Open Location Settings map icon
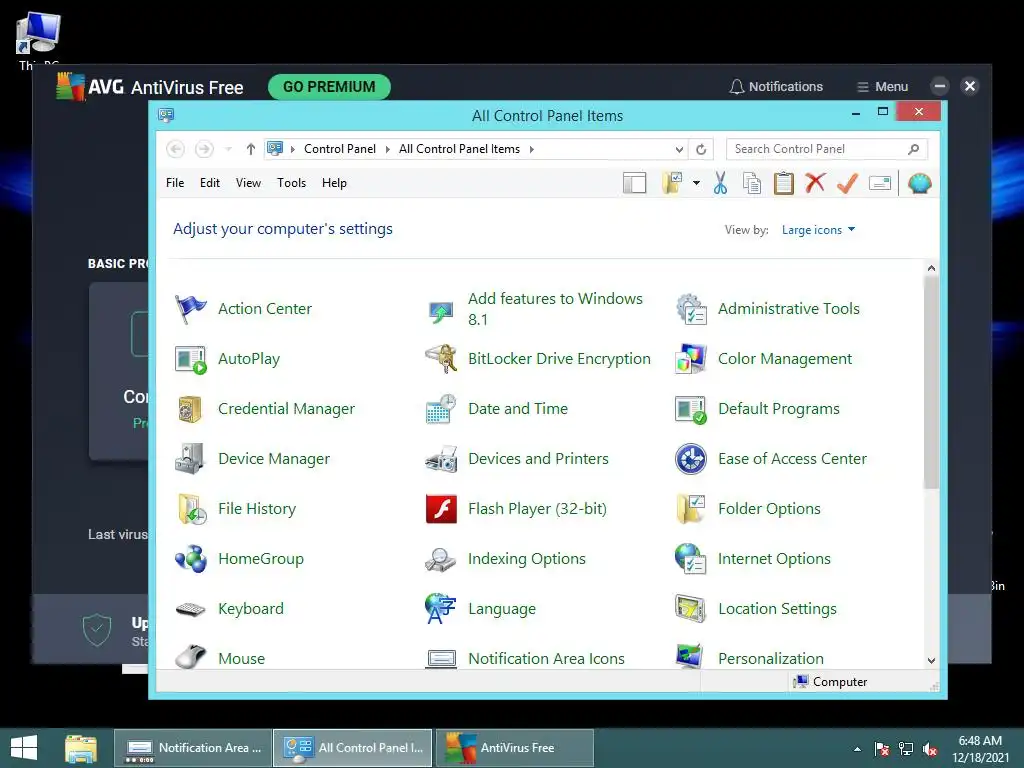The width and height of the screenshot is (1024, 768). [x=691, y=609]
